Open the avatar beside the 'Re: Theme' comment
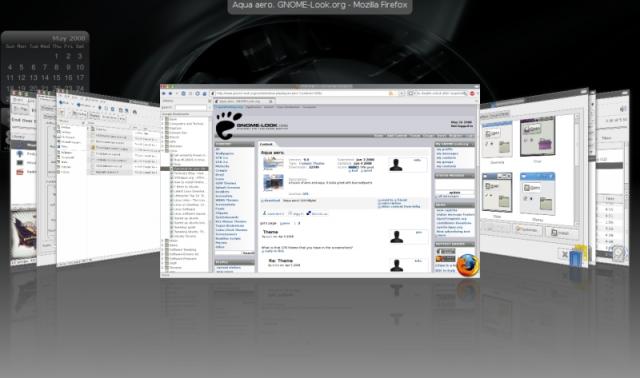 click(396, 265)
